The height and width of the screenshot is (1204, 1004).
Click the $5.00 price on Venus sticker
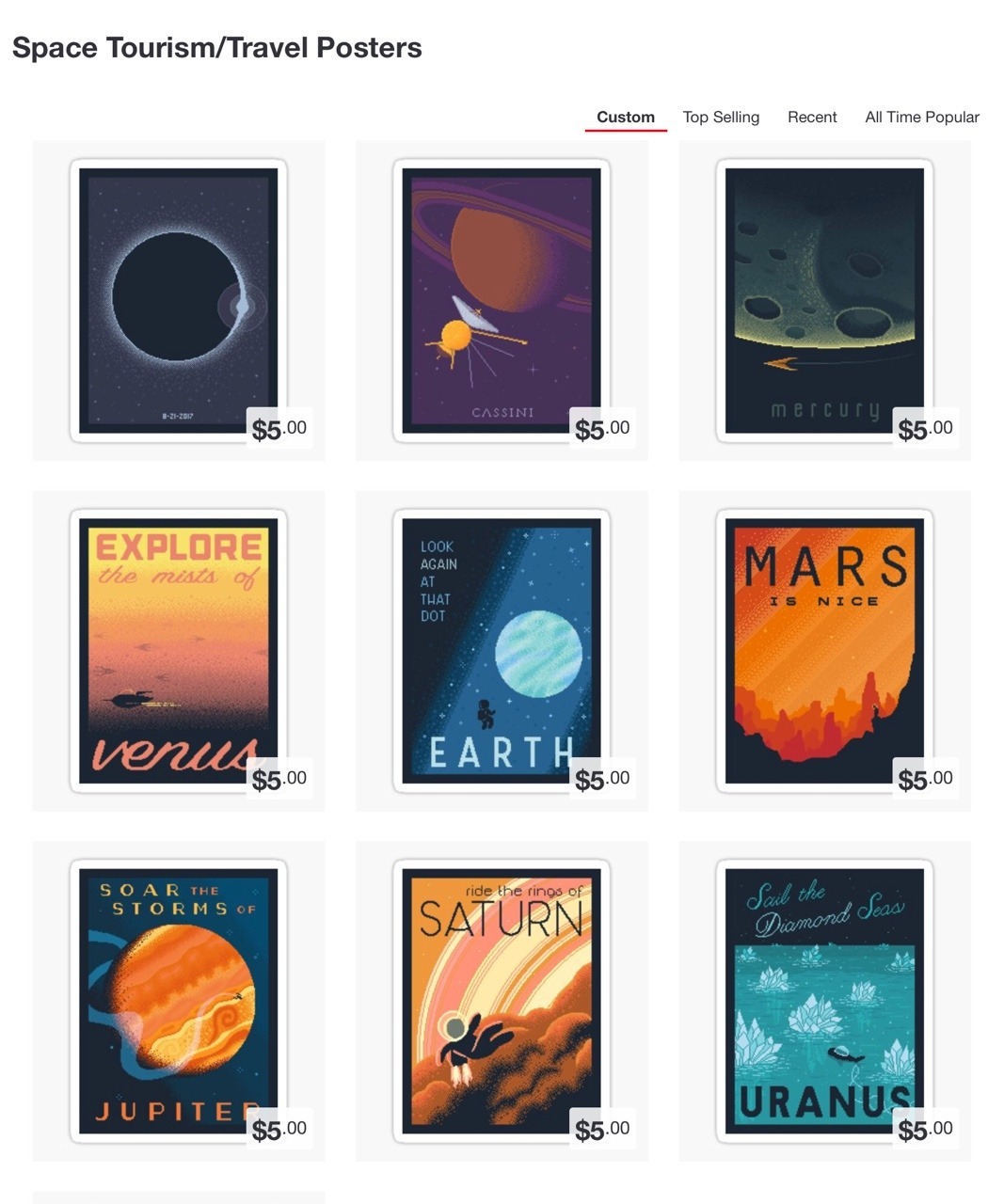tap(279, 779)
